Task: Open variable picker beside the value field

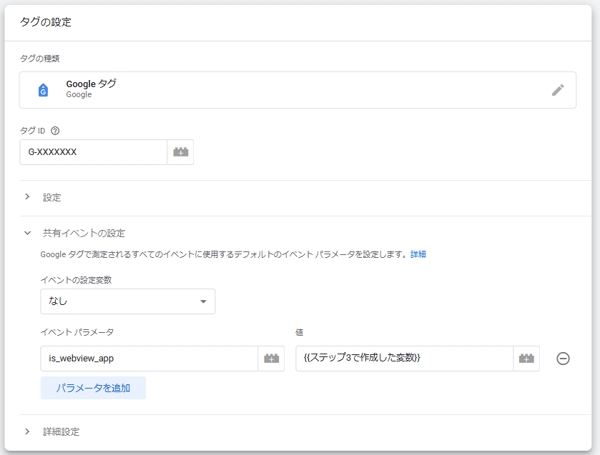Action: [x=526, y=358]
